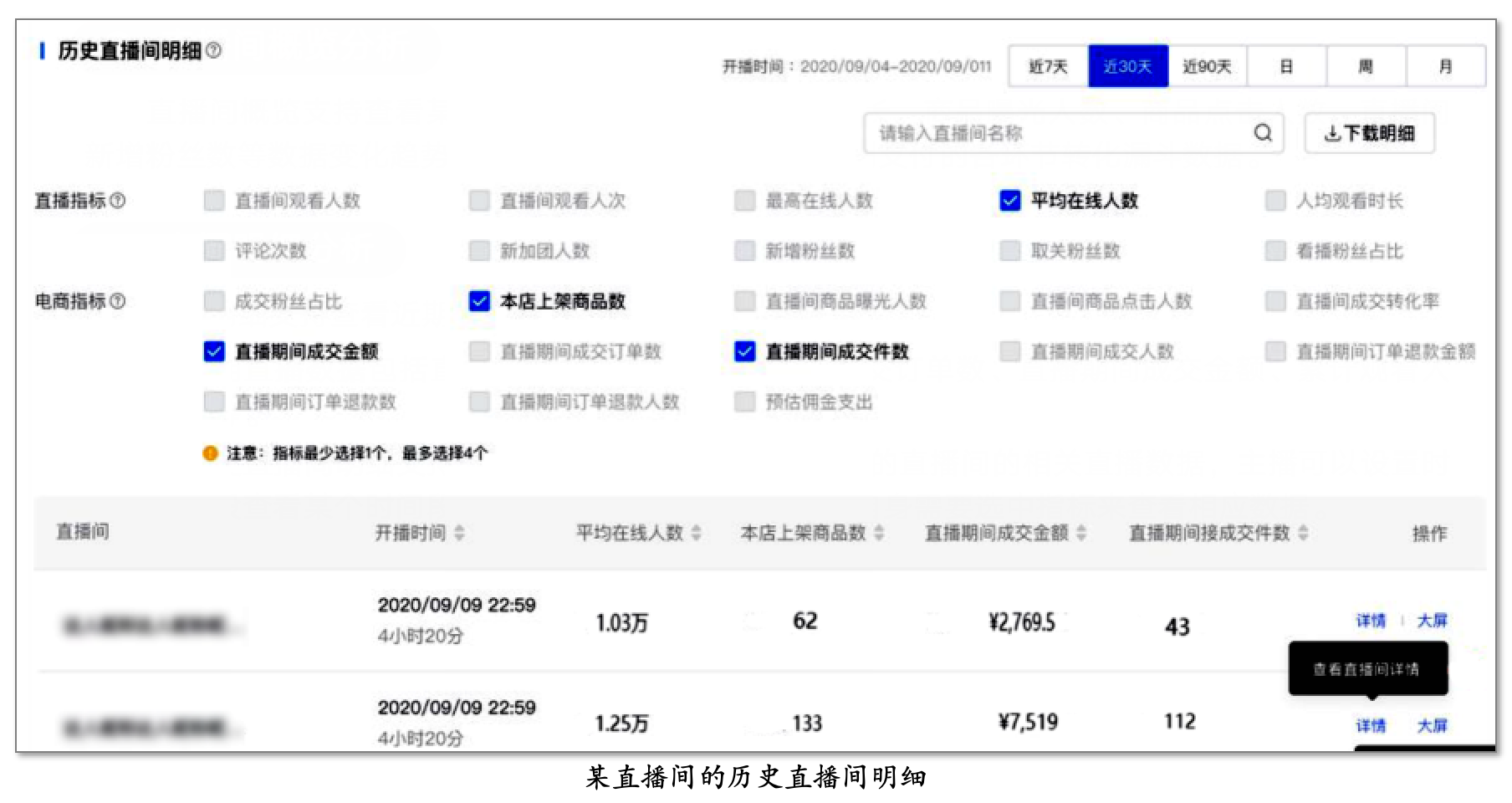Click the 直播间 column header
Screen dimensions: 1512x803
pos(83,532)
